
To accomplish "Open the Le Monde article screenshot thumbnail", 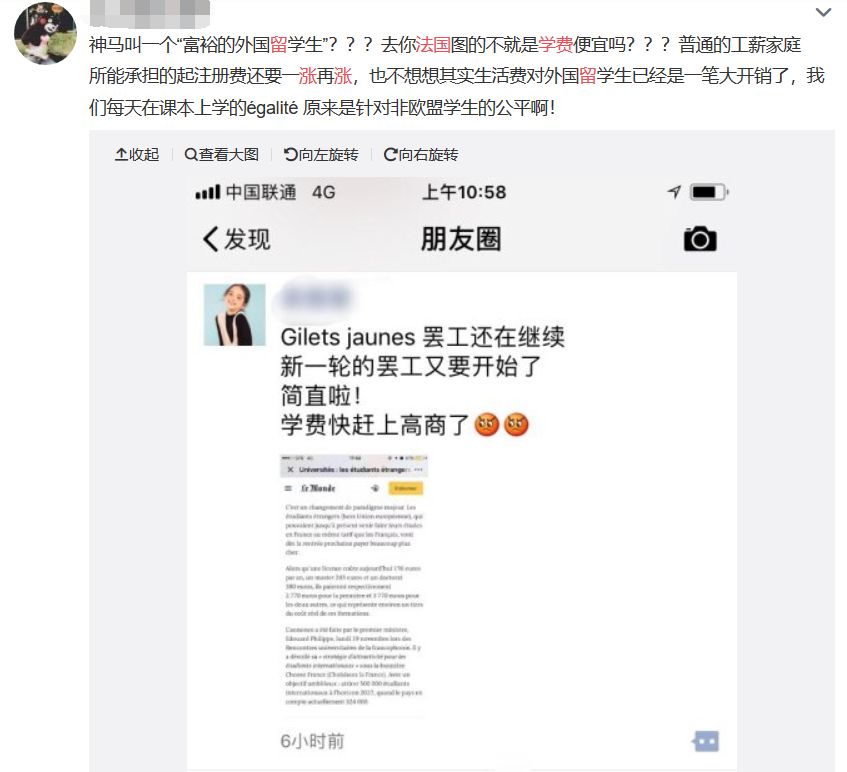I will [354, 581].
